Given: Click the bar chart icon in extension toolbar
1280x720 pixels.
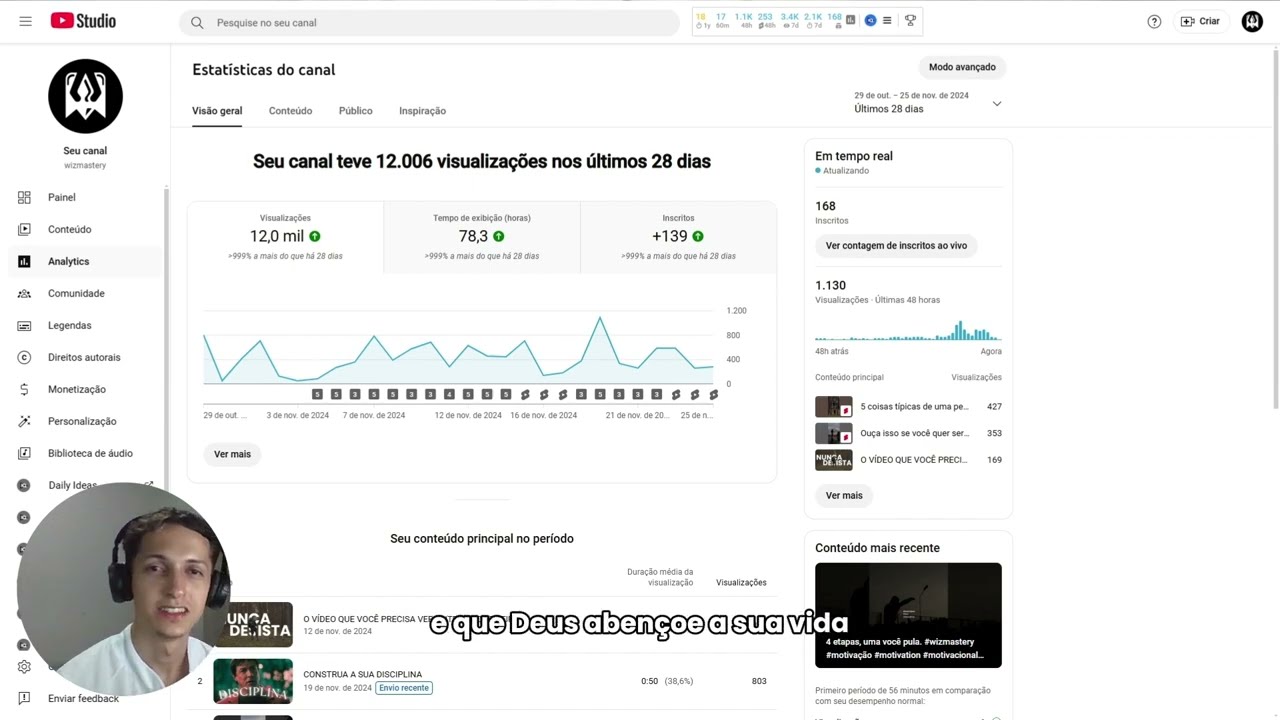Looking at the screenshot, I should click(x=851, y=20).
